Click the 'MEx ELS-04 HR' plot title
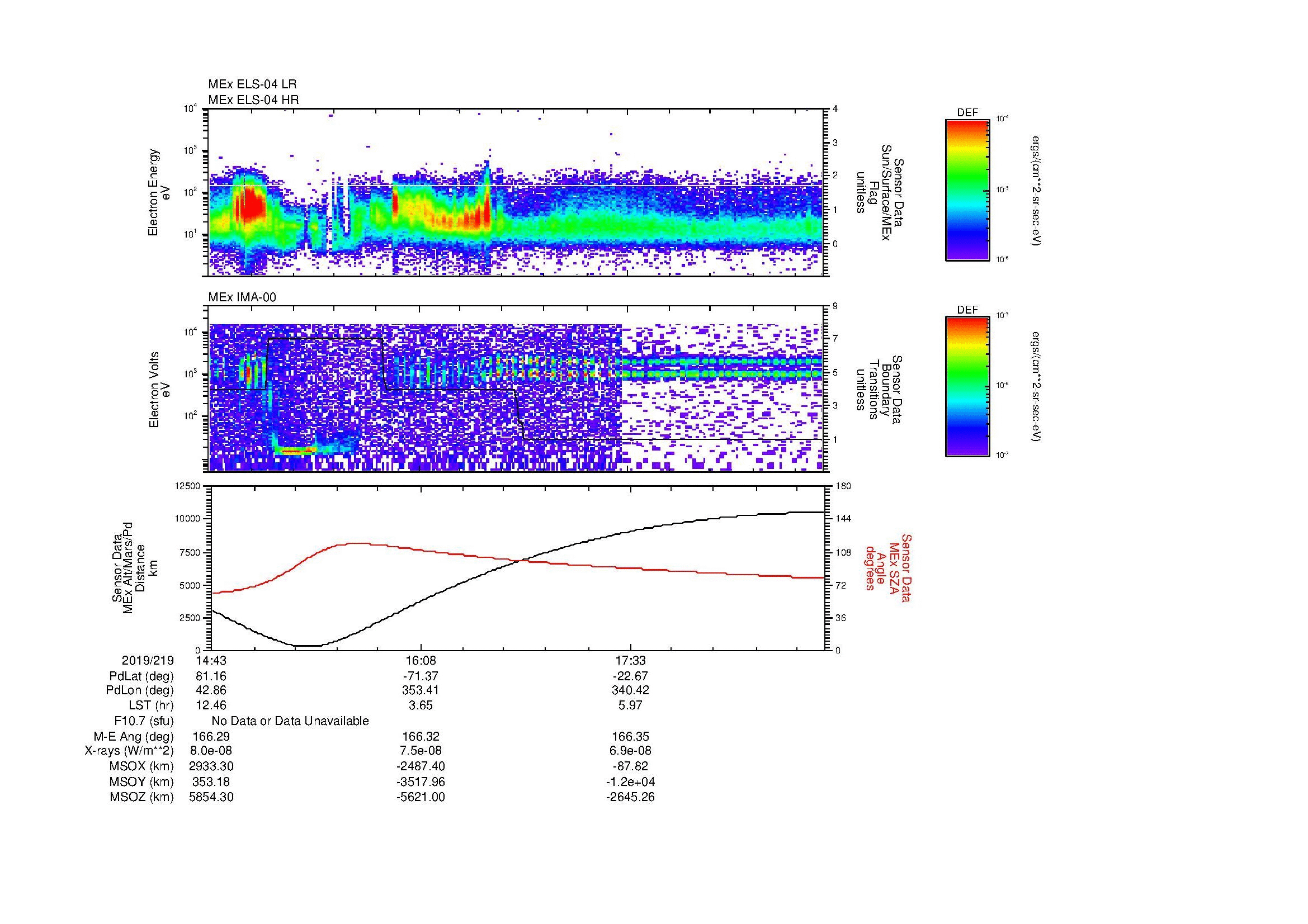The height and width of the screenshot is (924, 1308). coord(253,100)
